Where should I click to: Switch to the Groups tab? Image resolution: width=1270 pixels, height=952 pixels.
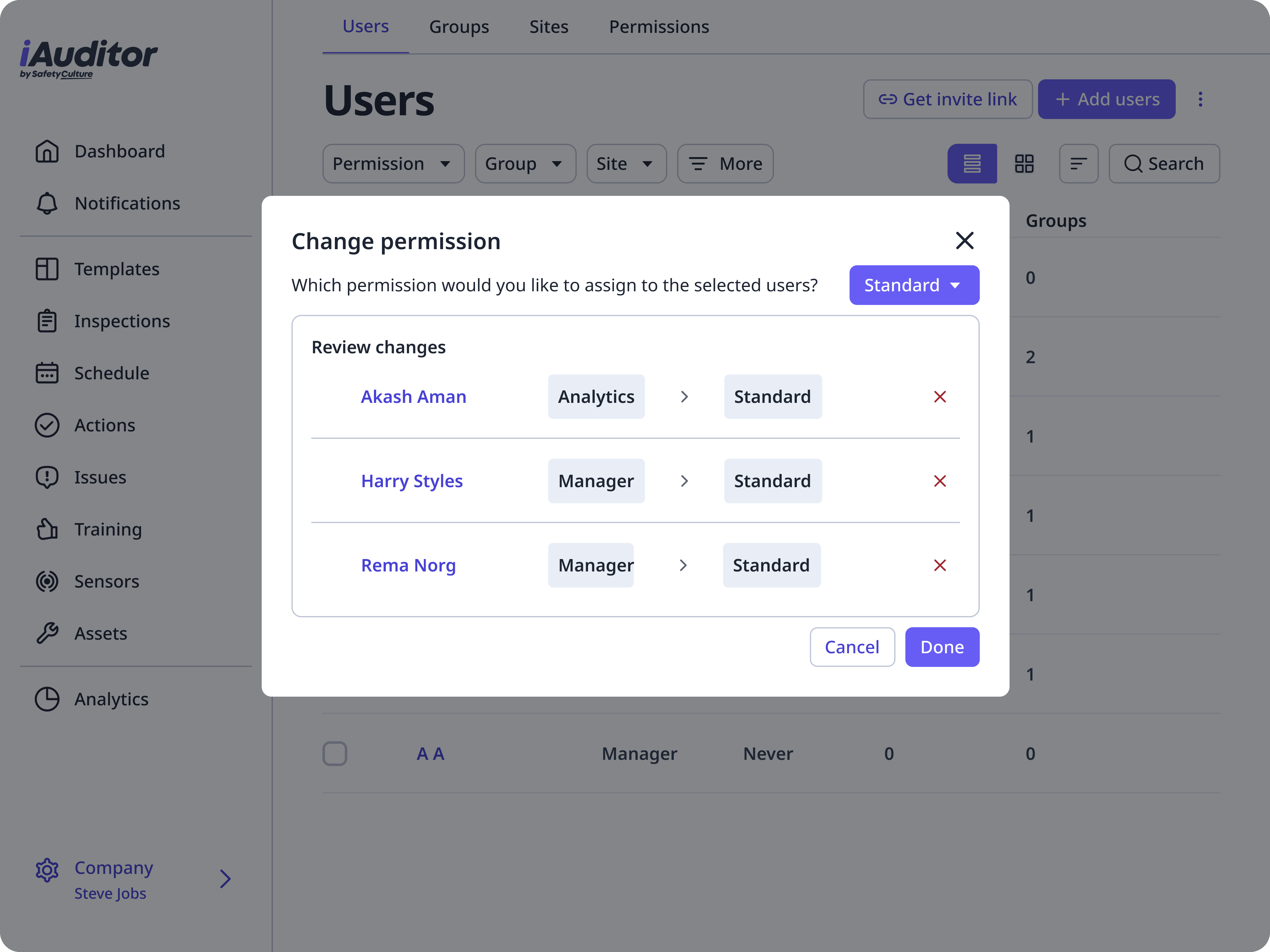459,27
